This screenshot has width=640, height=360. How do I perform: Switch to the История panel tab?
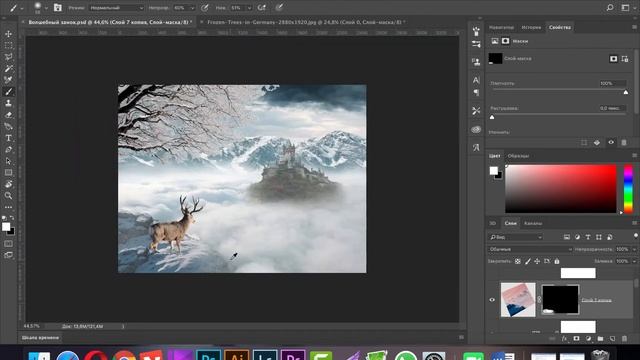pos(531,27)
